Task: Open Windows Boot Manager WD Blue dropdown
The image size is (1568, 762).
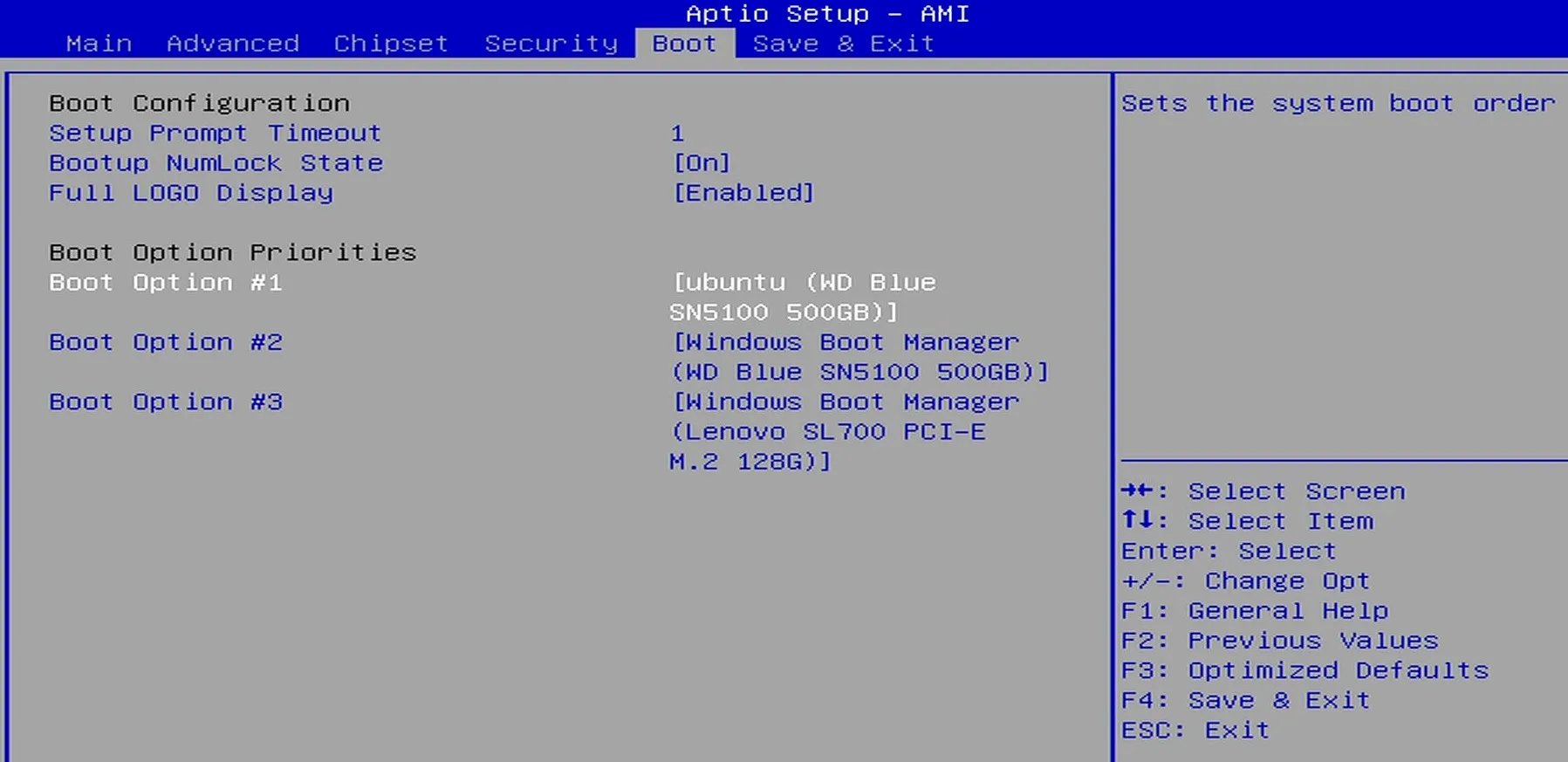Action: (859, 357)
